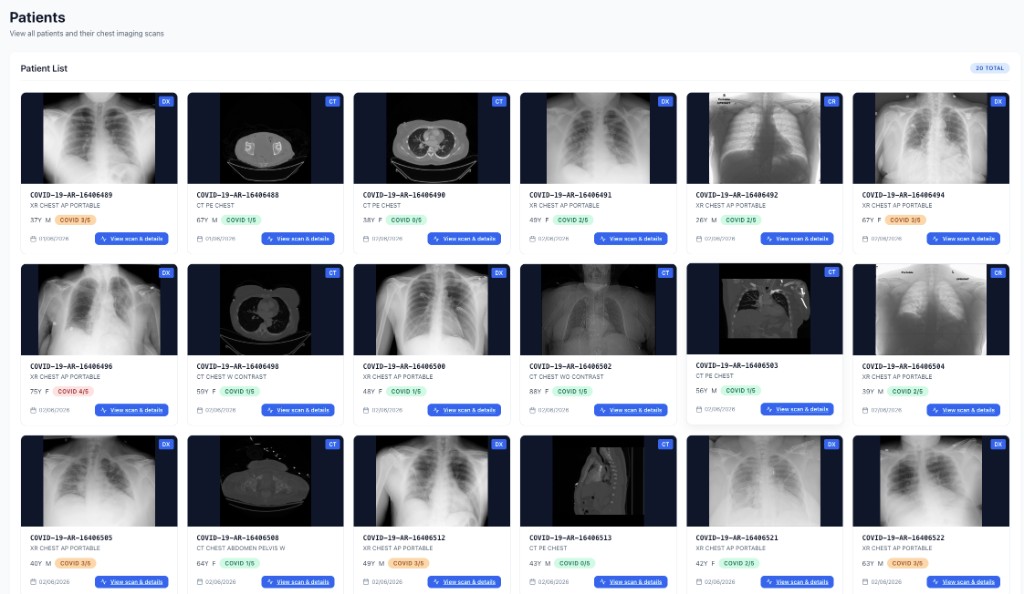Click sagittal CT thumbnail of COVID-19-AR-16406513
The height and width of the screenshot is (594, 1024).
[x=598, y=481]
